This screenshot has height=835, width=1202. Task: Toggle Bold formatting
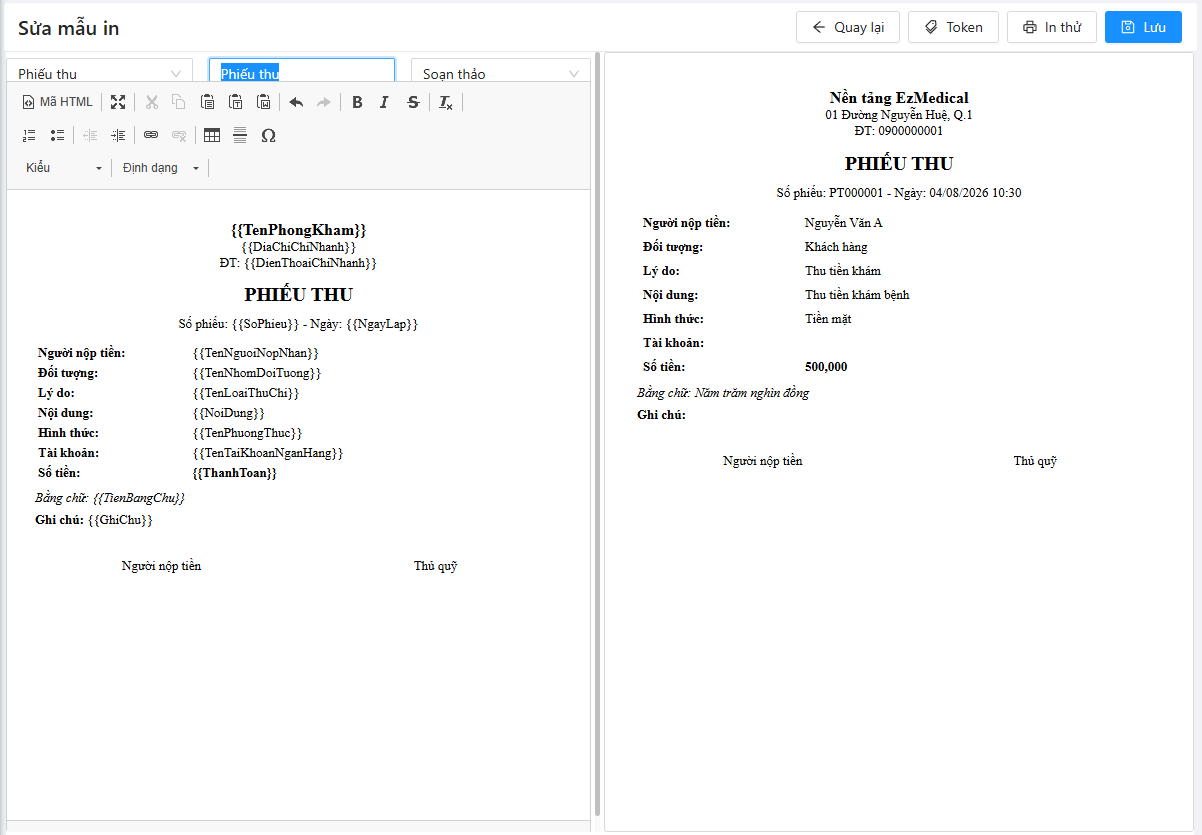tap(357, 102)
